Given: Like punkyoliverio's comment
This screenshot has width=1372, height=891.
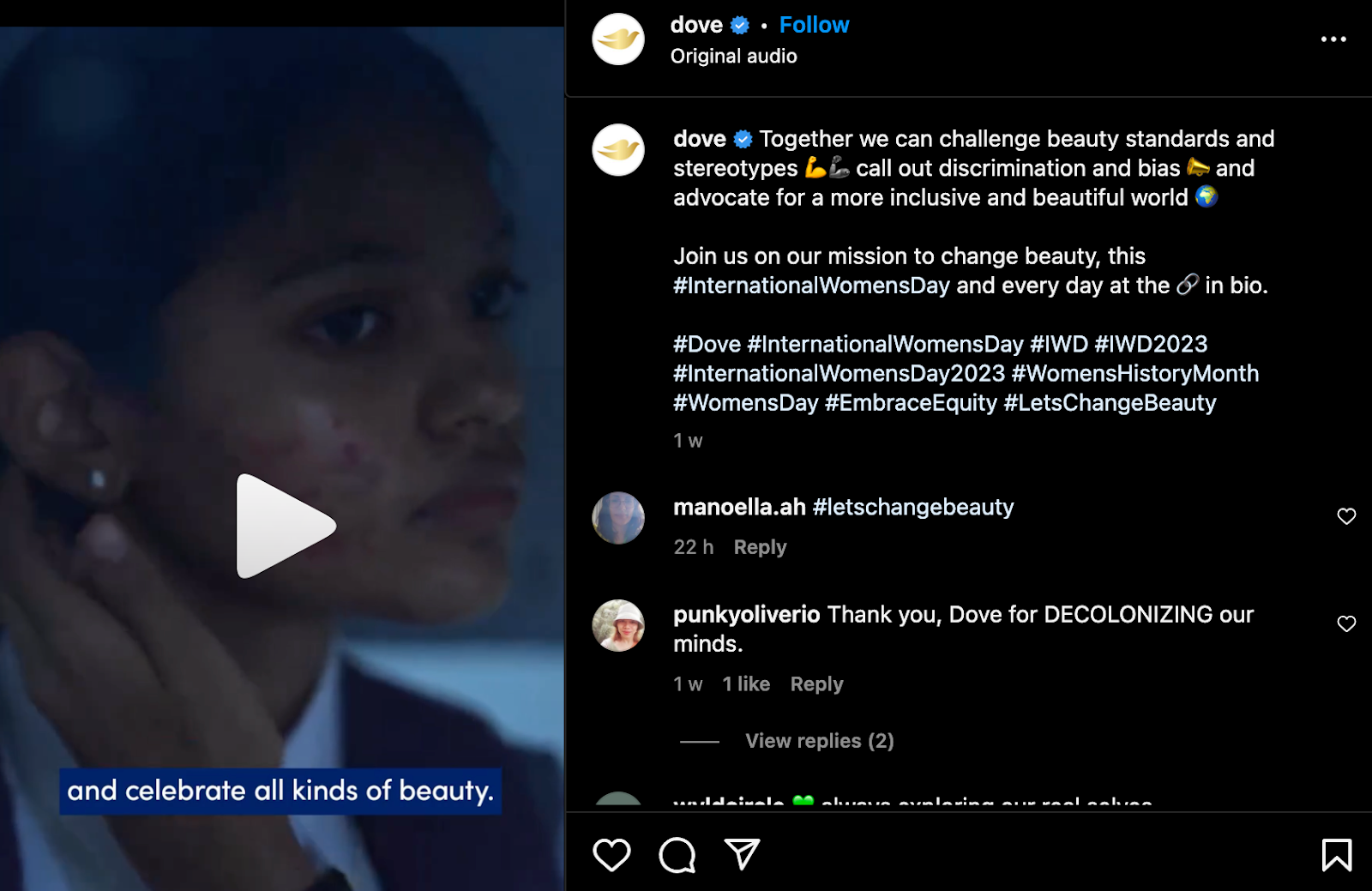Looking at the screenshot, I should [x=1346, y=623].
